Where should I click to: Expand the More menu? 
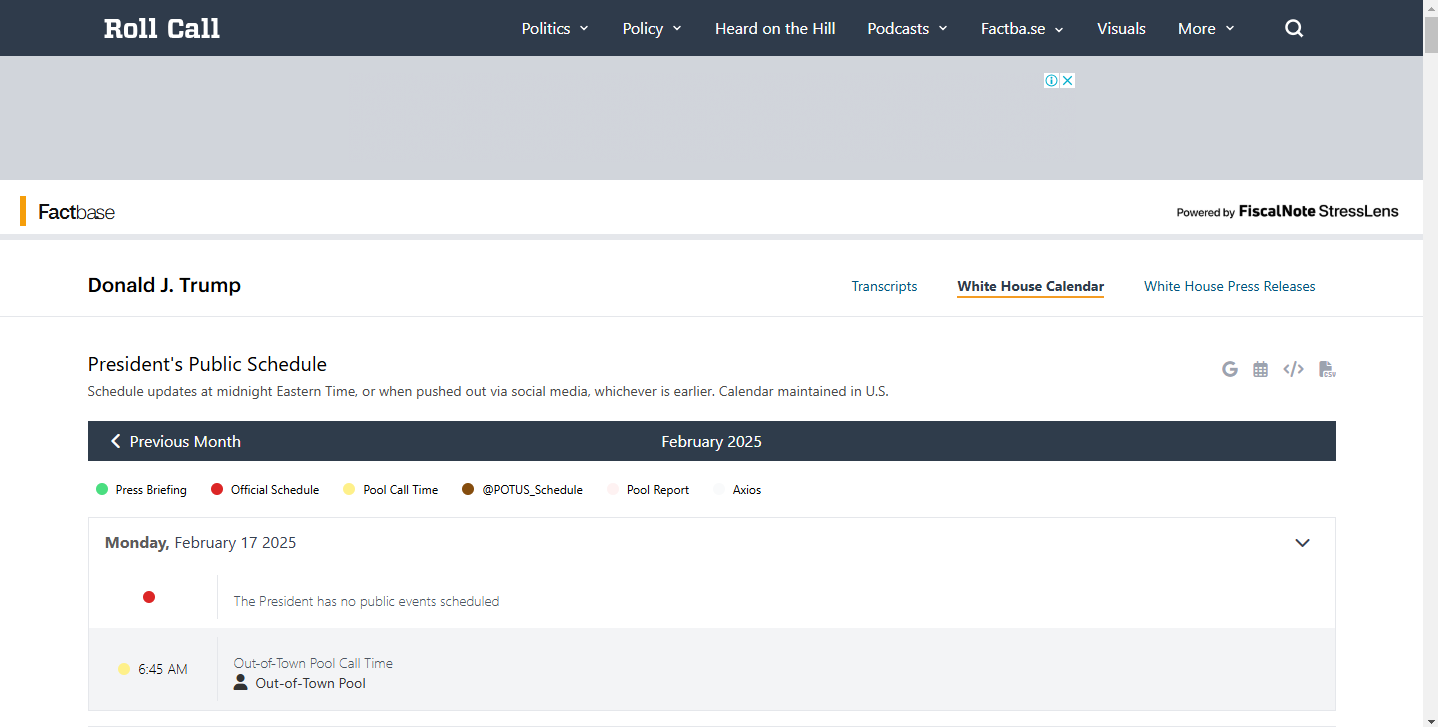1206,28
